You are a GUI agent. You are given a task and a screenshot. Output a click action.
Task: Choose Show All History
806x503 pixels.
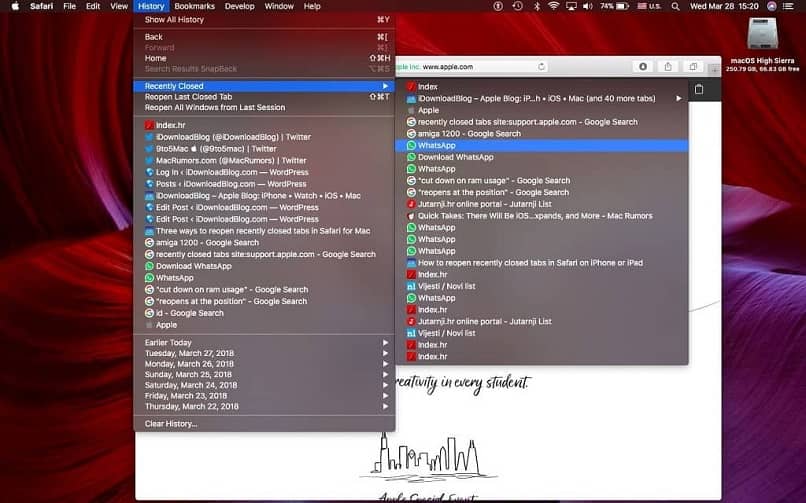point(264,20)
